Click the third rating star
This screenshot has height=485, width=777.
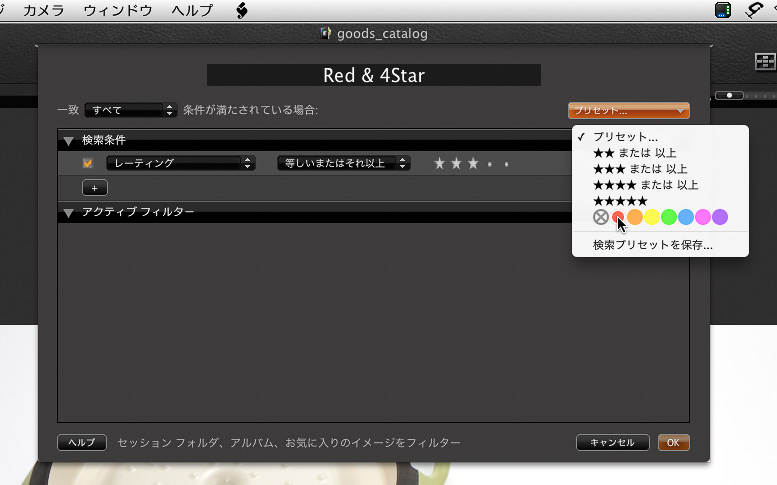(473, 163)
